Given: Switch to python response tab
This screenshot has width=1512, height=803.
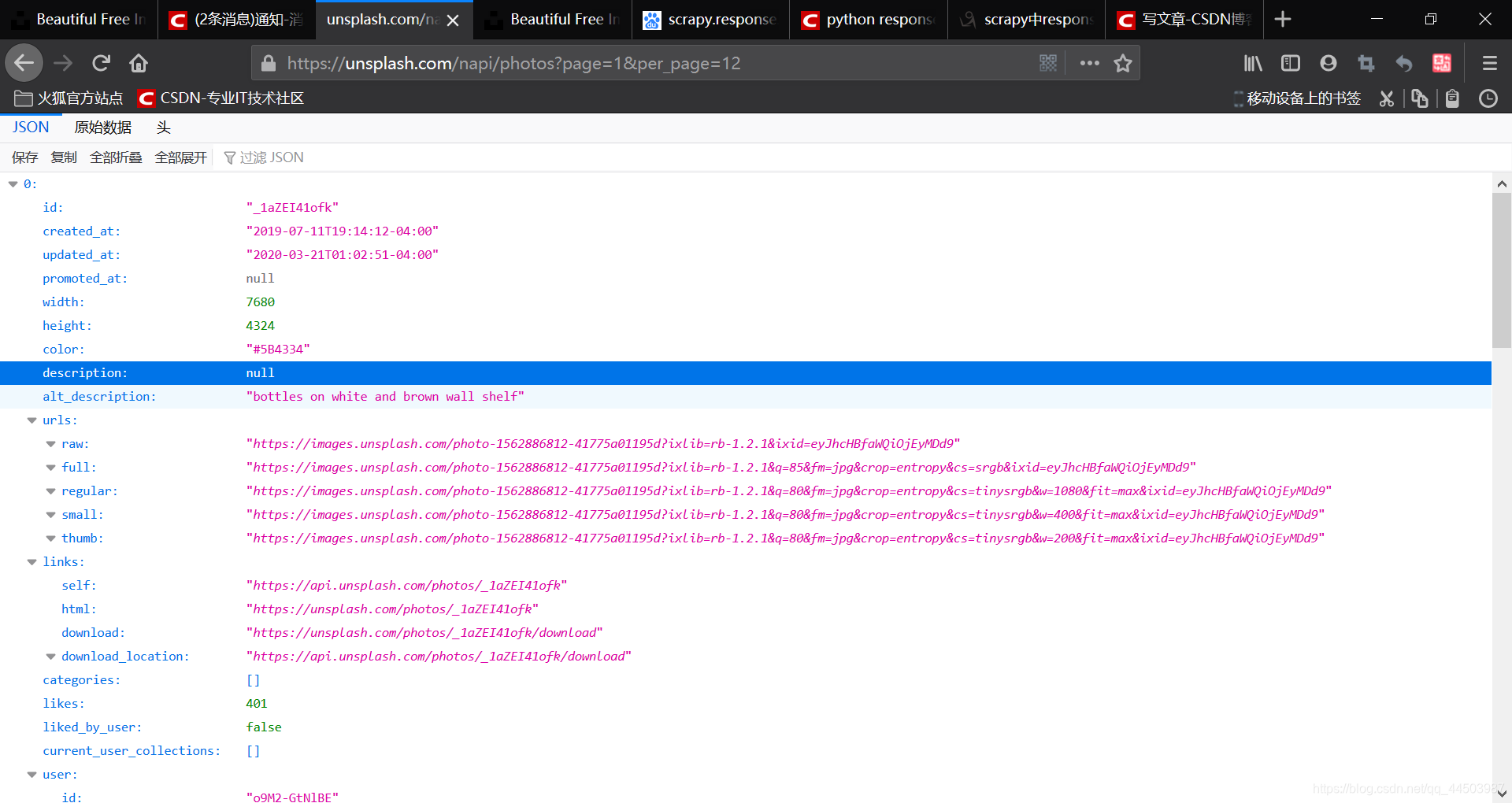Looking at the screenshot, I should tap(869, 20).
